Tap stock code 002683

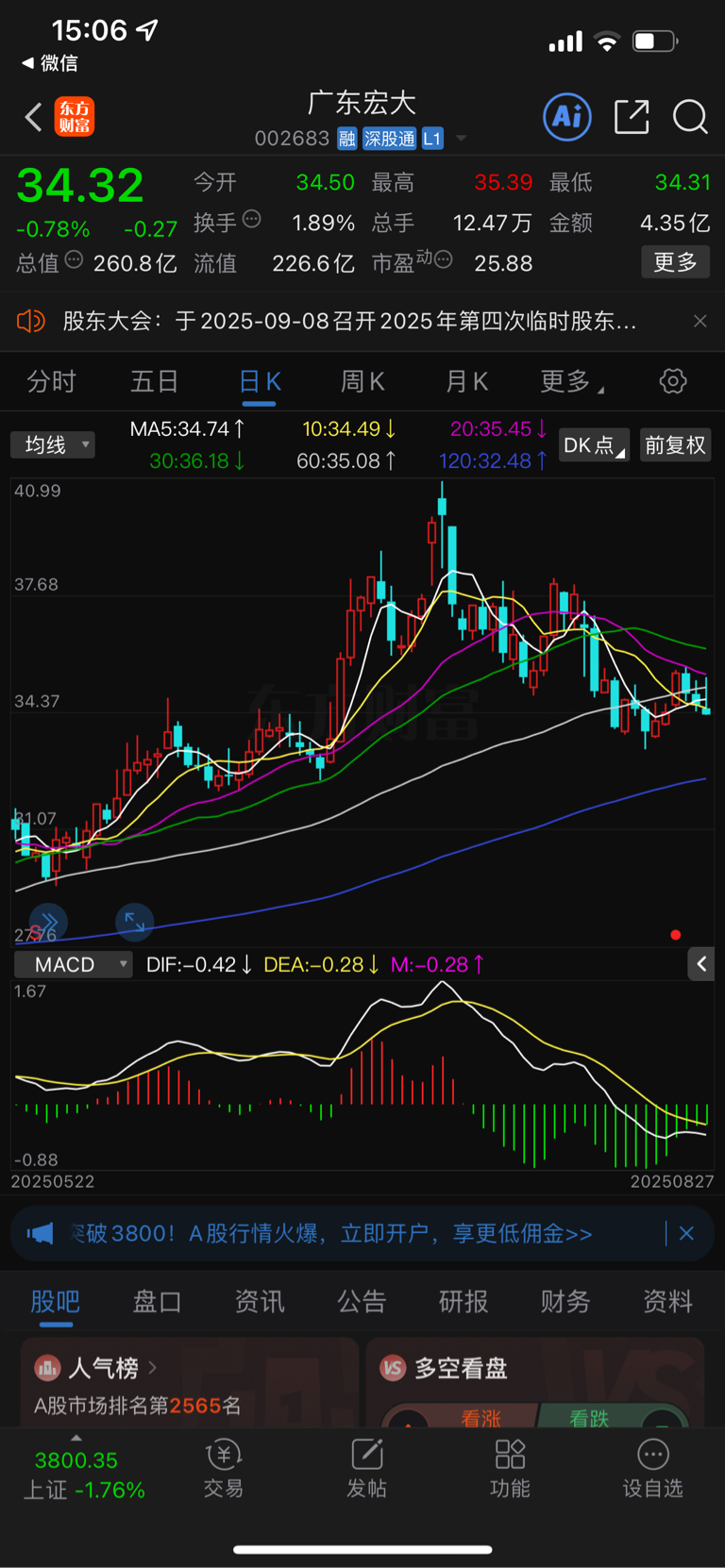click(292, 139)
